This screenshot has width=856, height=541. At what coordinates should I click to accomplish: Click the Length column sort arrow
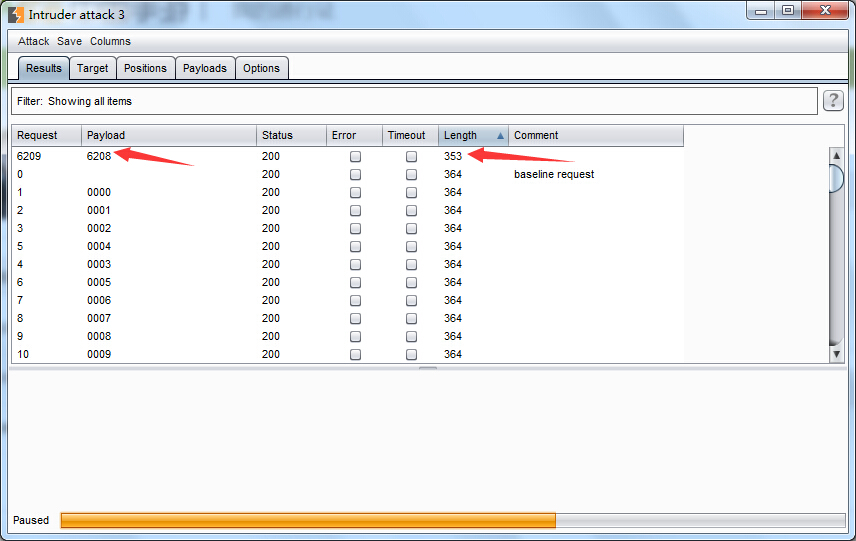pos(500,136)
